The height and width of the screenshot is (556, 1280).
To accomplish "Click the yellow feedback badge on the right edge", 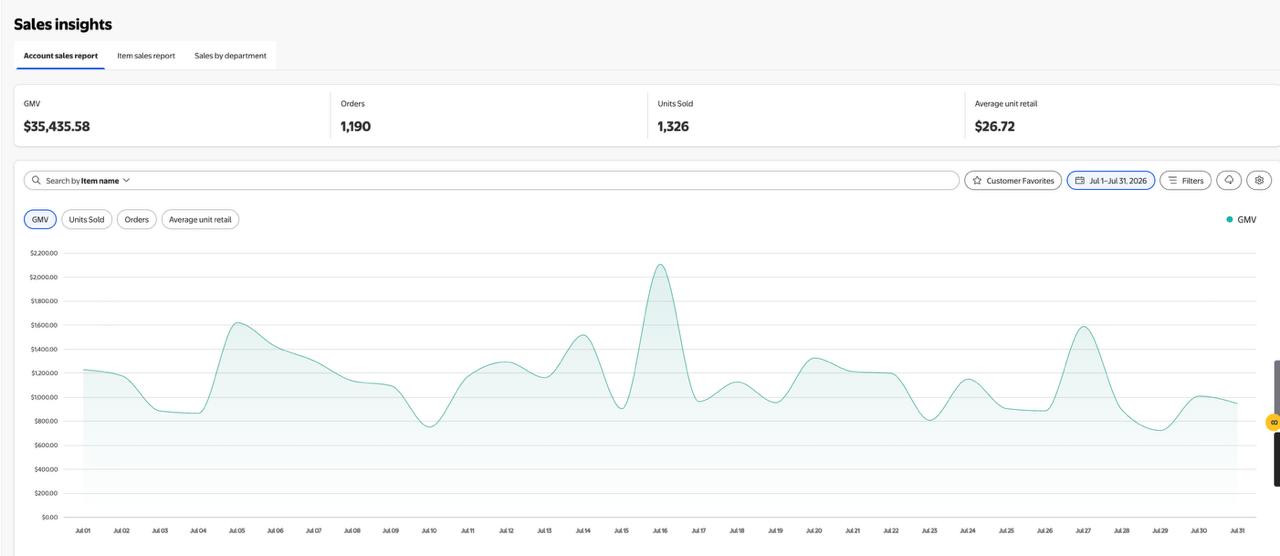I will [1273, 423].
